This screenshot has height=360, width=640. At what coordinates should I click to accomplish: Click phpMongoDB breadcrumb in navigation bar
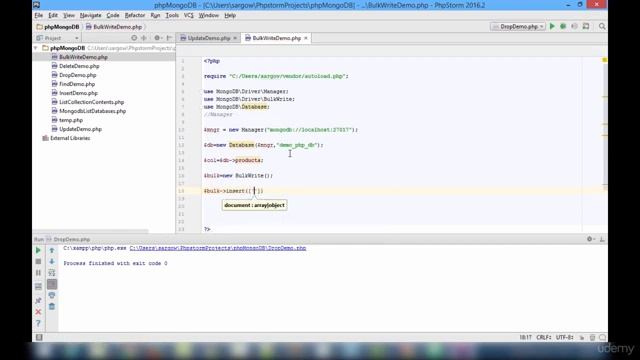coord(58,27)
